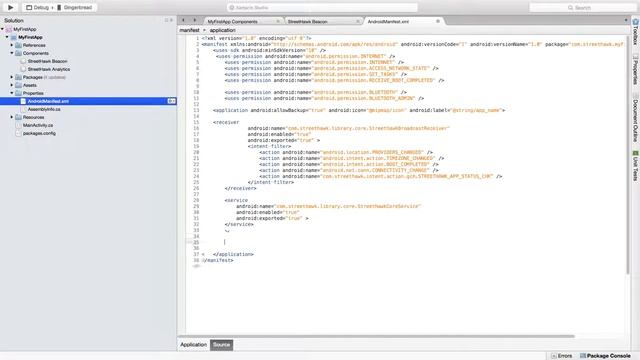Collapse the Properties folder
Screen dimensions: 640x360
(12, 93)
